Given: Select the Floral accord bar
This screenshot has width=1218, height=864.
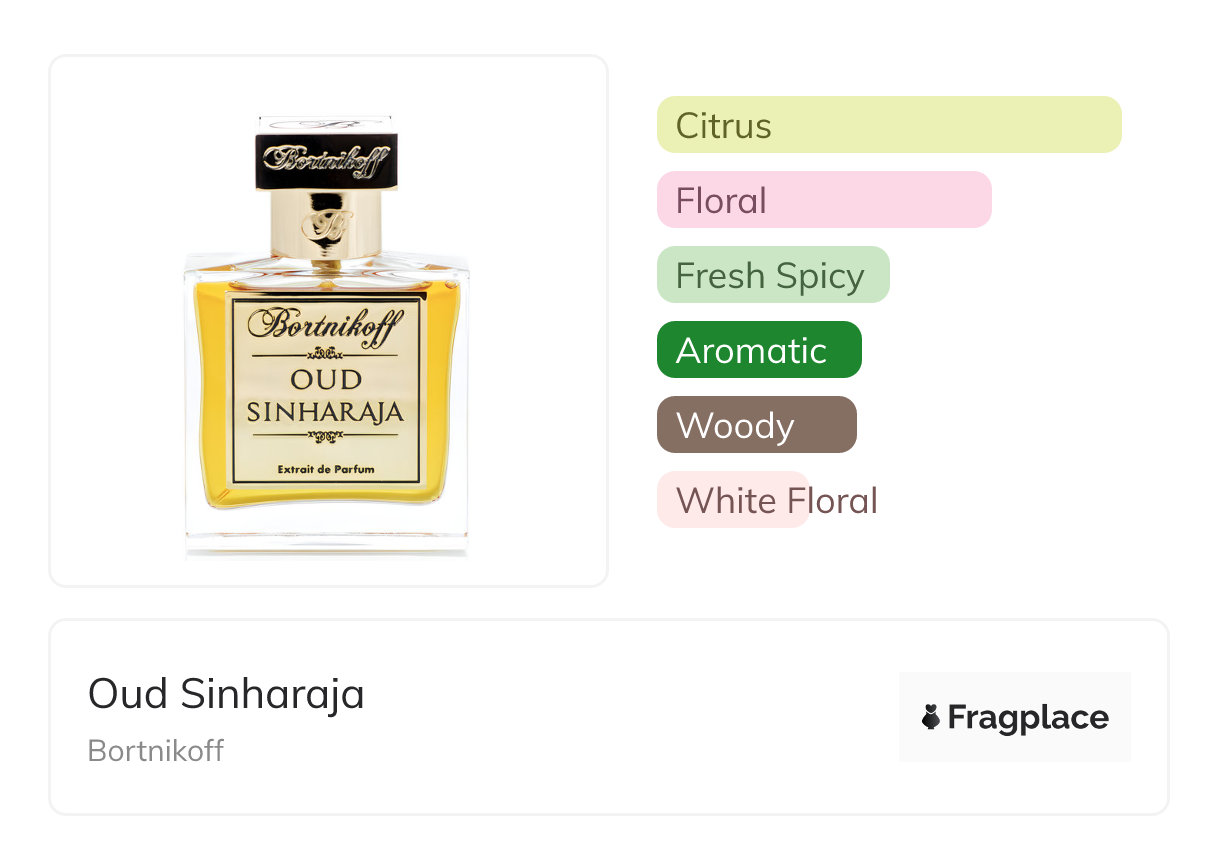Looking at the screenshot, I should point(823,200).
